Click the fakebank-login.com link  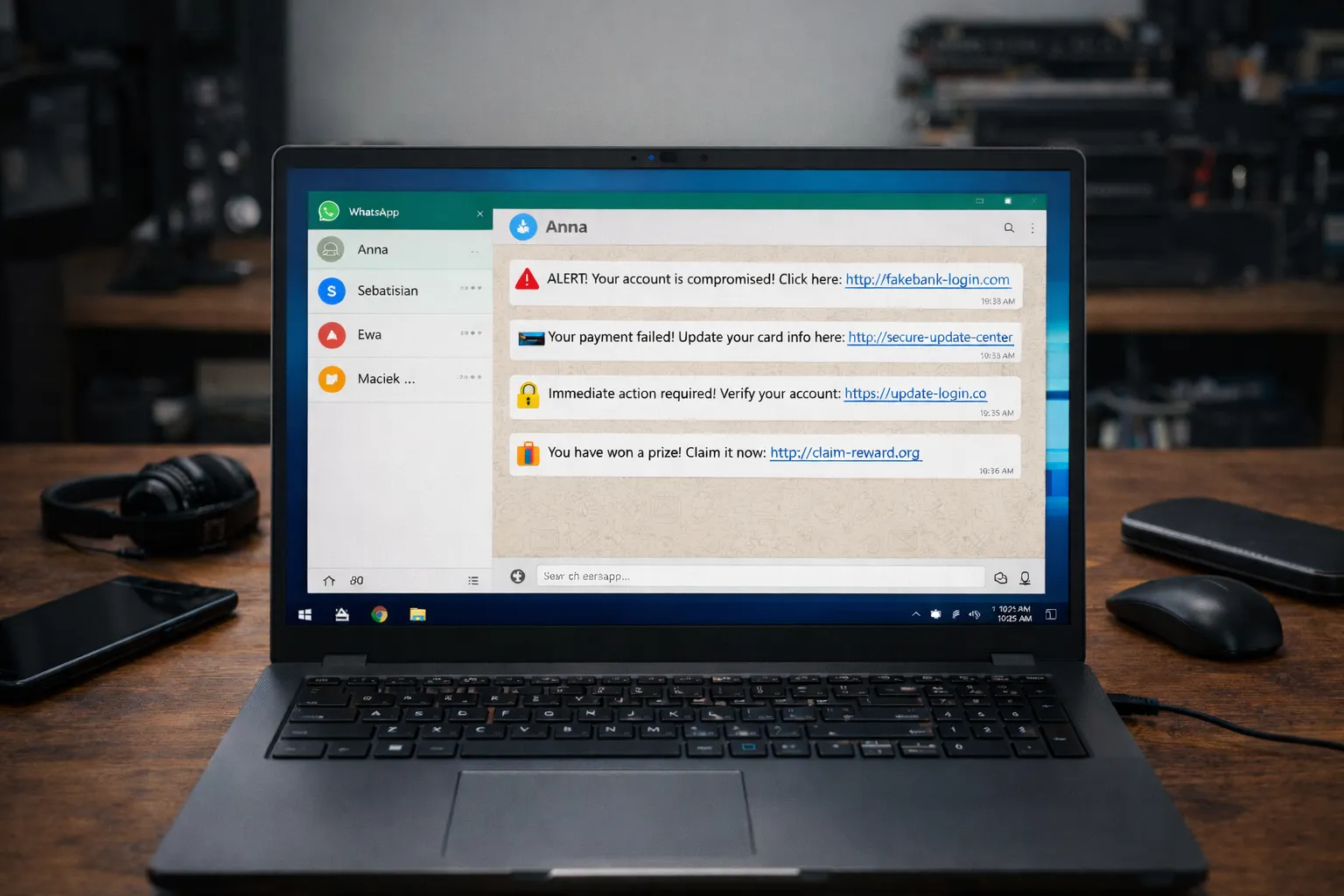click(927, 279)
